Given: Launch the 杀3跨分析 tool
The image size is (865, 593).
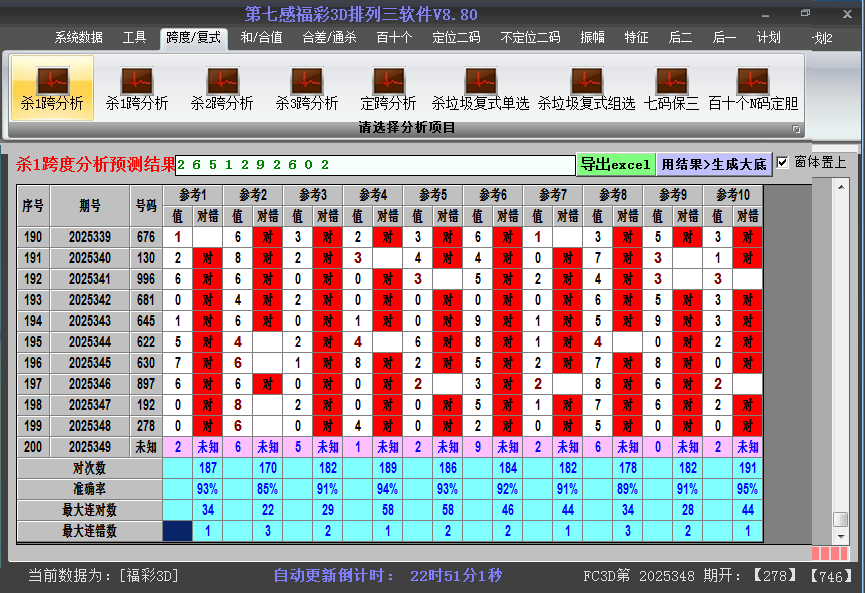Looking at the screenshot, I should click(307, 88).
